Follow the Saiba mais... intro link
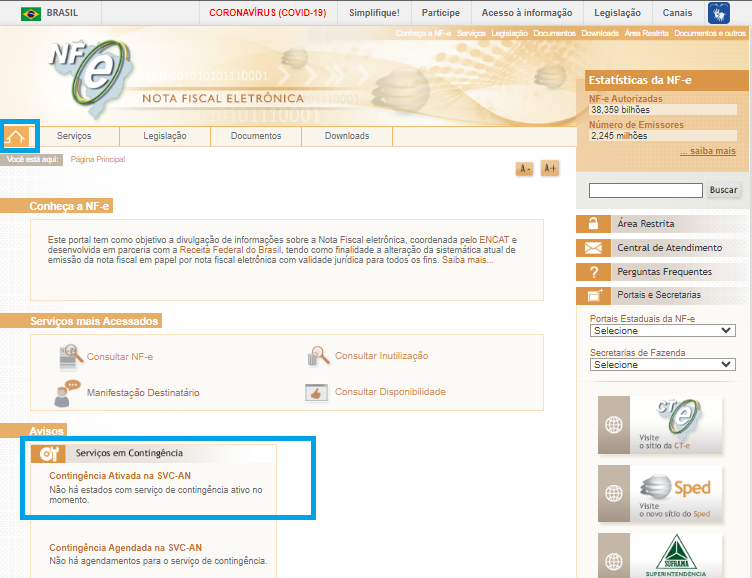752x578 pixels. (x=468, y=260)
